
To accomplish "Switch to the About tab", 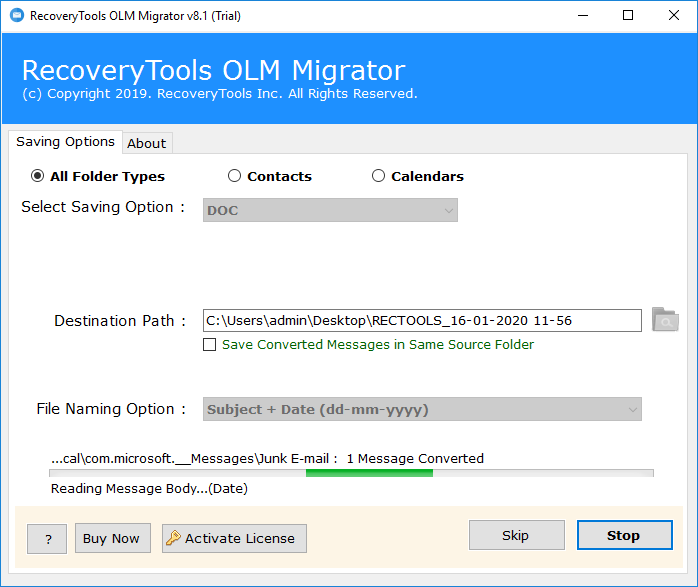I will (x=147, y=143).
